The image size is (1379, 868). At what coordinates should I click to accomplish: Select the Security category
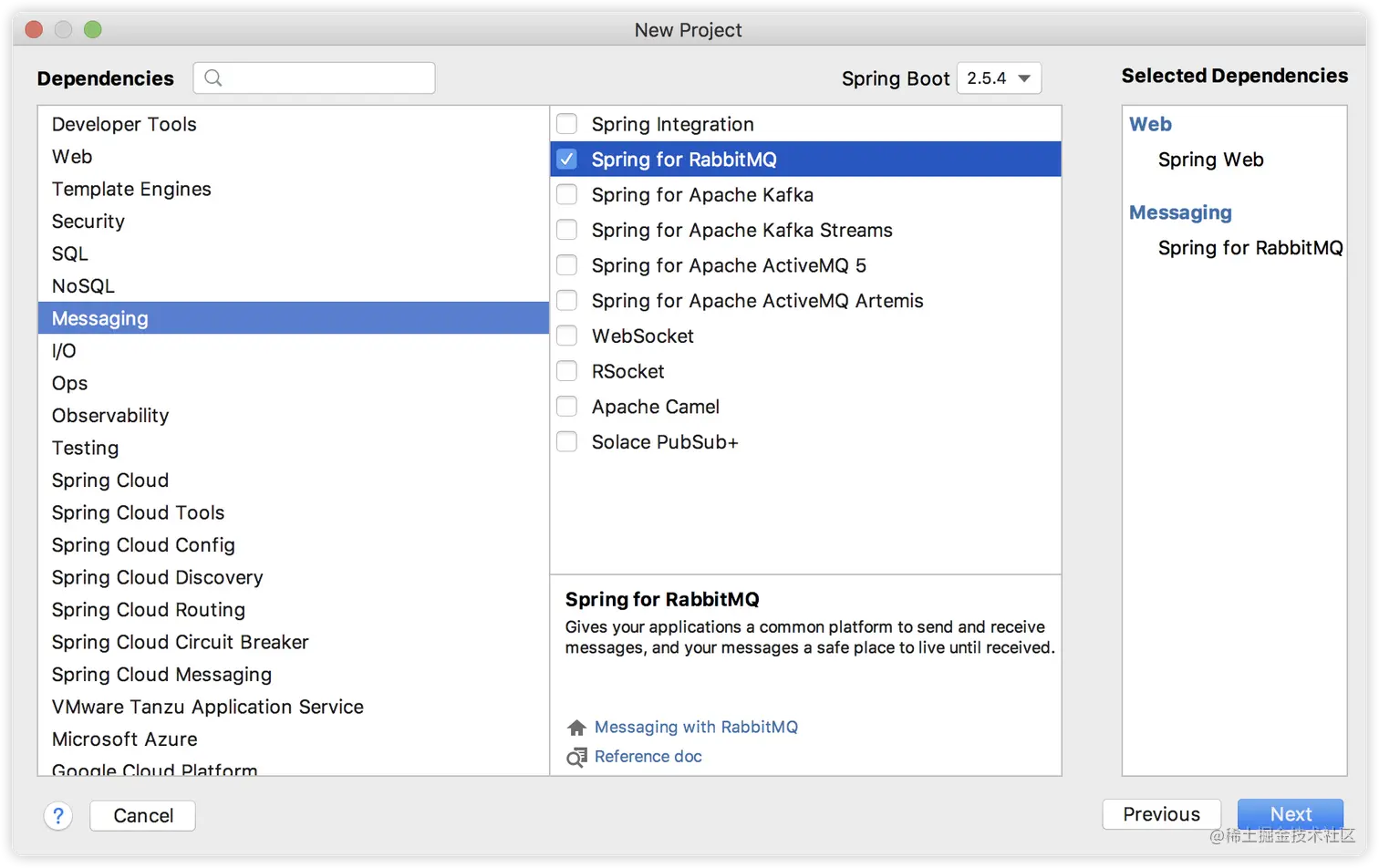pyautogui.click(x=88, y=222)
